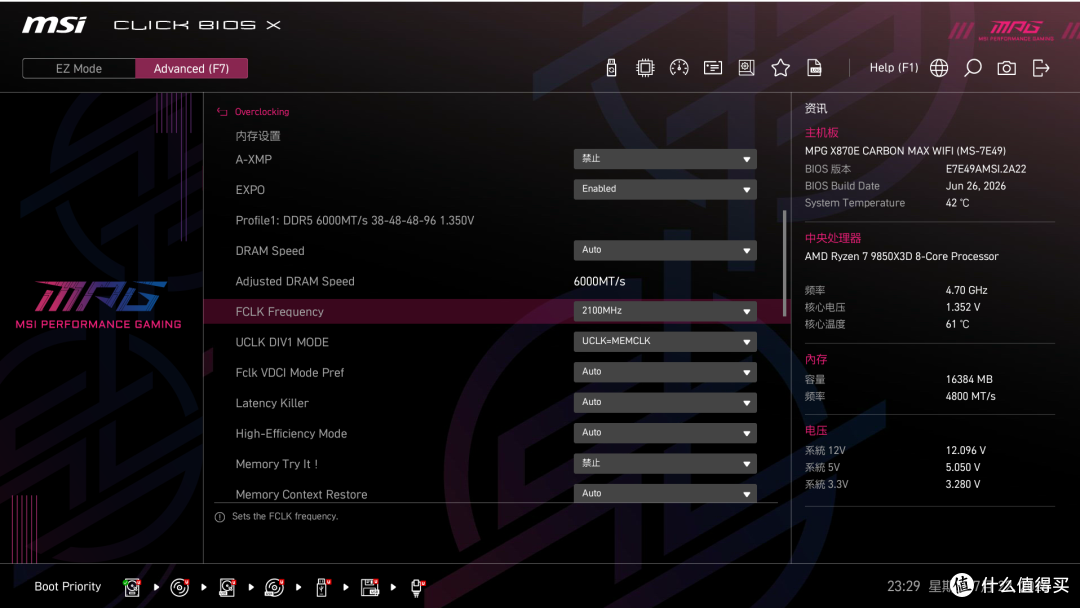
Task: Click BIOS version E7E49AMSI.2A22
Action: coord(986,169)
